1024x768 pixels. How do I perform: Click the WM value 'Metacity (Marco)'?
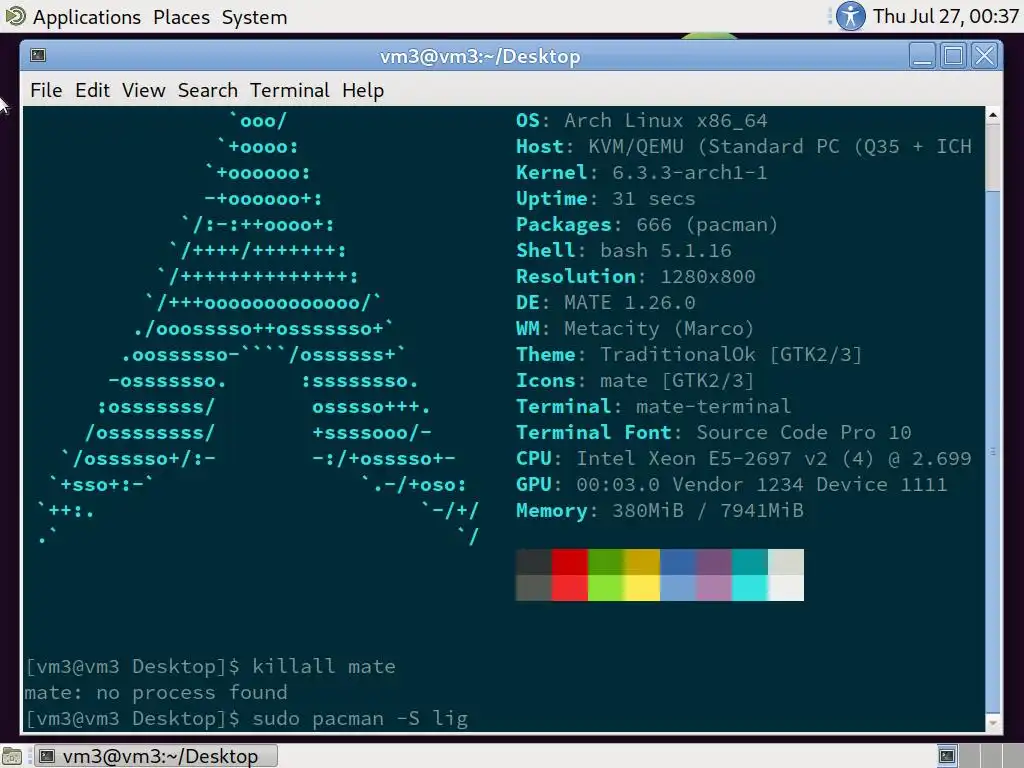coord(660,328)
